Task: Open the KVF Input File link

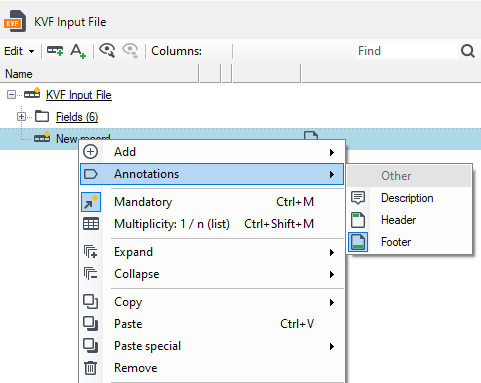Action: (x=79, y=95)
